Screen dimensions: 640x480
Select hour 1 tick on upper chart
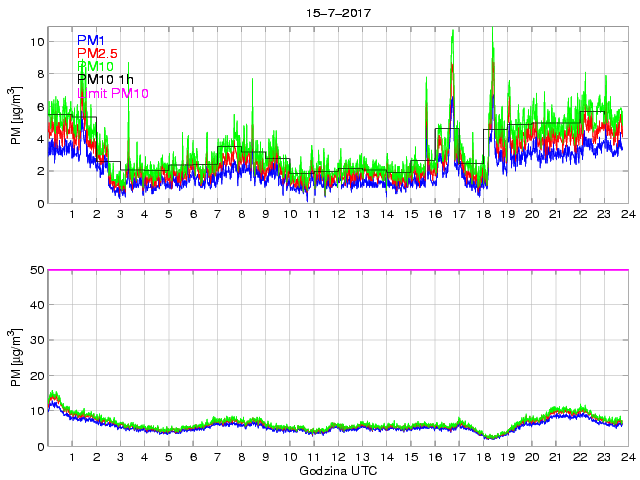click(x=72, y=215)
